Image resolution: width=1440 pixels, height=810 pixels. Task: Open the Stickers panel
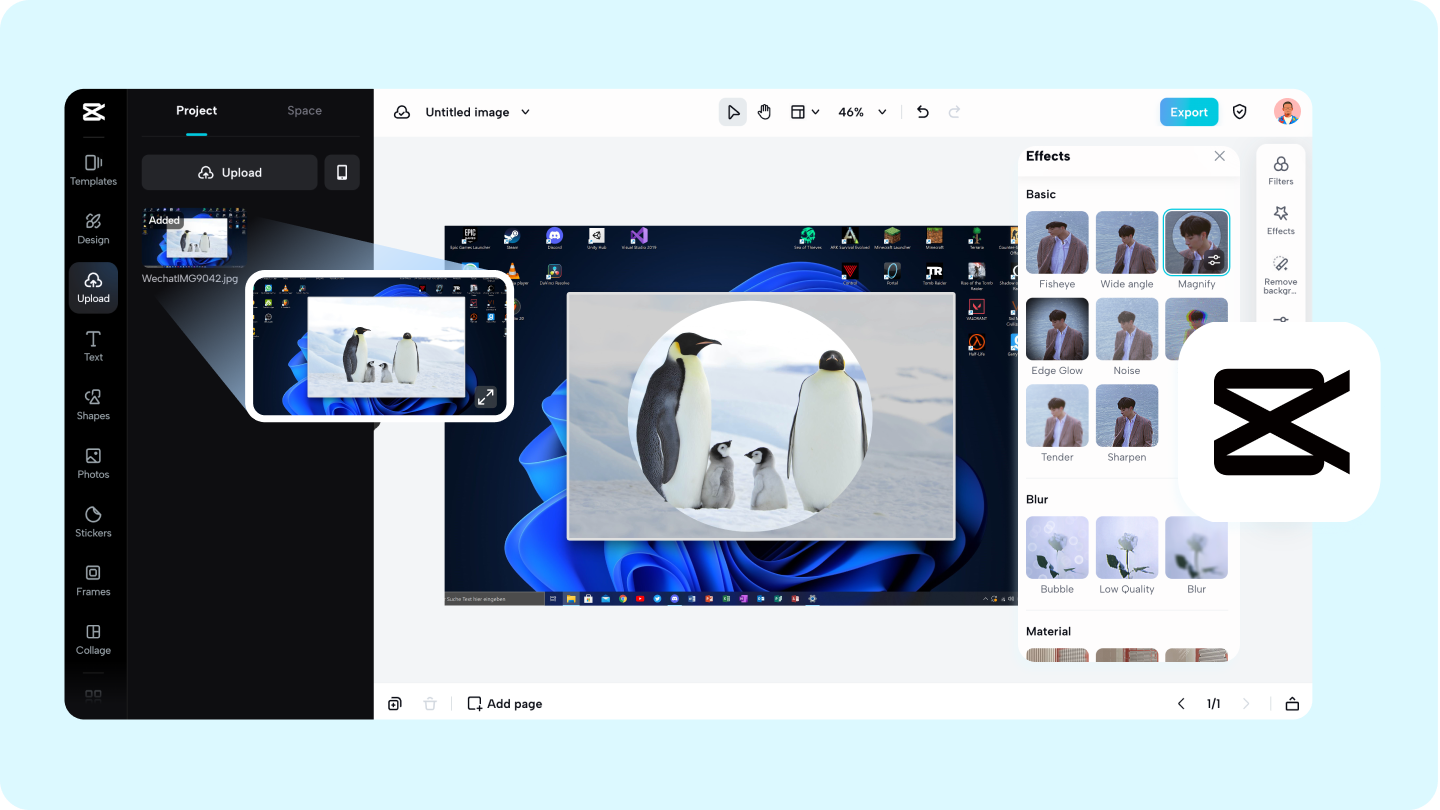[x=93, y=521]
